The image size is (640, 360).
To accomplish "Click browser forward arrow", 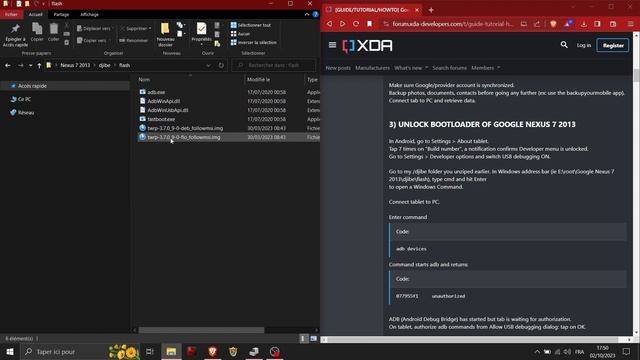I will click(x=342, y=24).
